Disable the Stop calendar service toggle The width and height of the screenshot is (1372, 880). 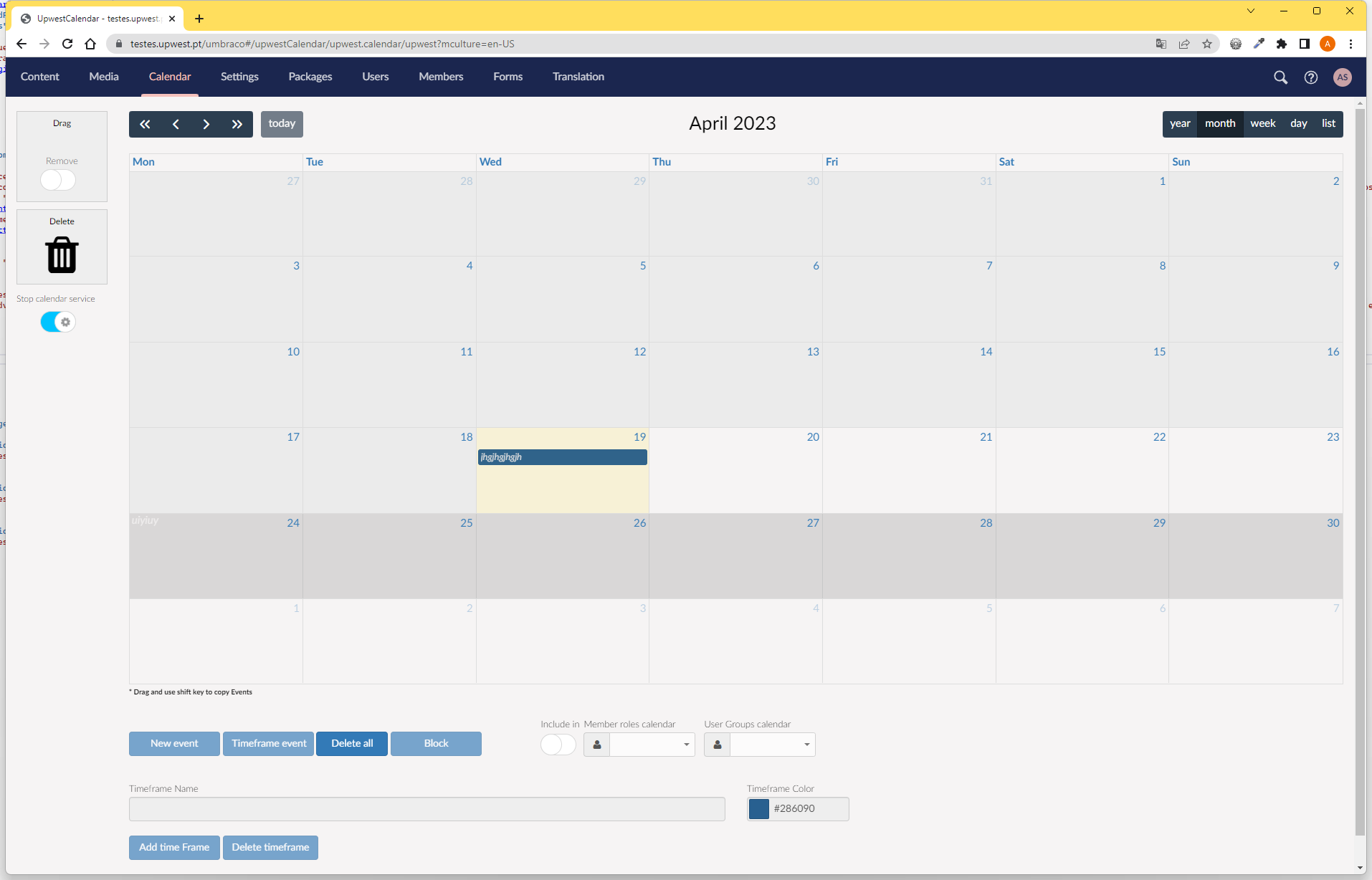pos(58,322)
